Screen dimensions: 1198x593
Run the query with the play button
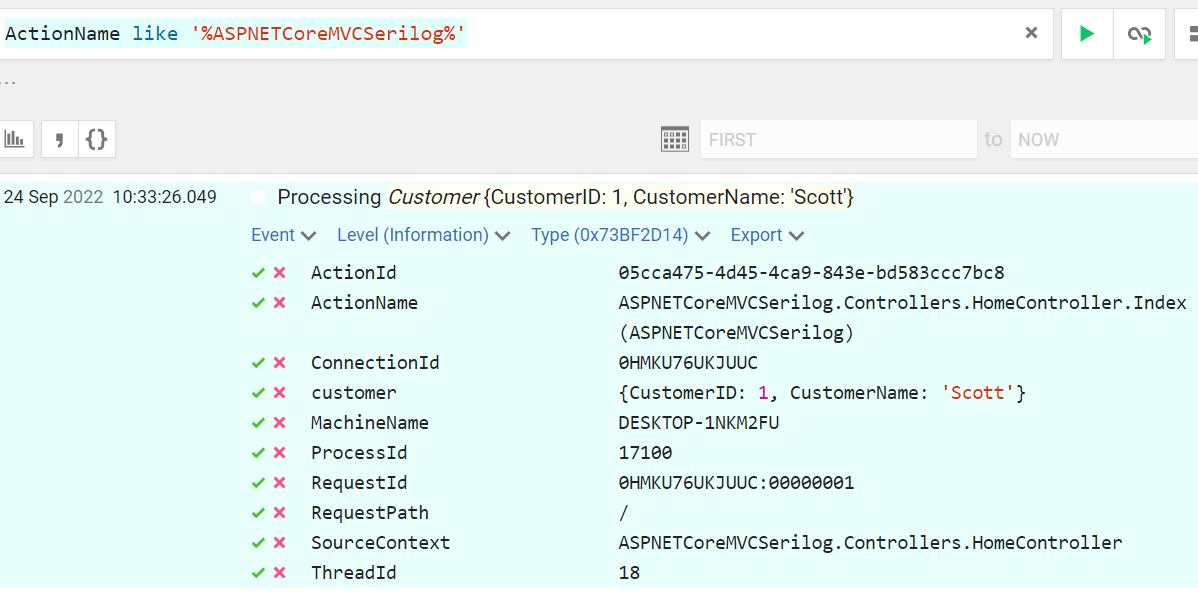[1086, 34]
